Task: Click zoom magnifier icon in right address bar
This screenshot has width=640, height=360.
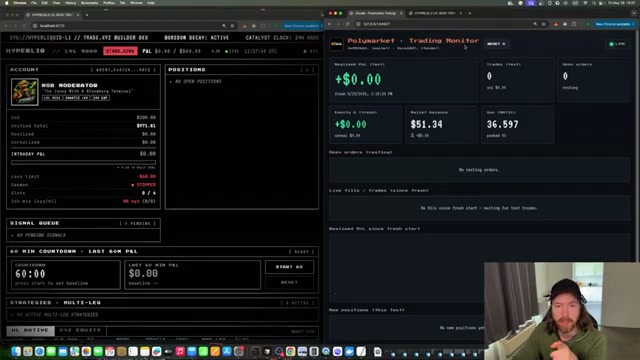Action: 535,24
